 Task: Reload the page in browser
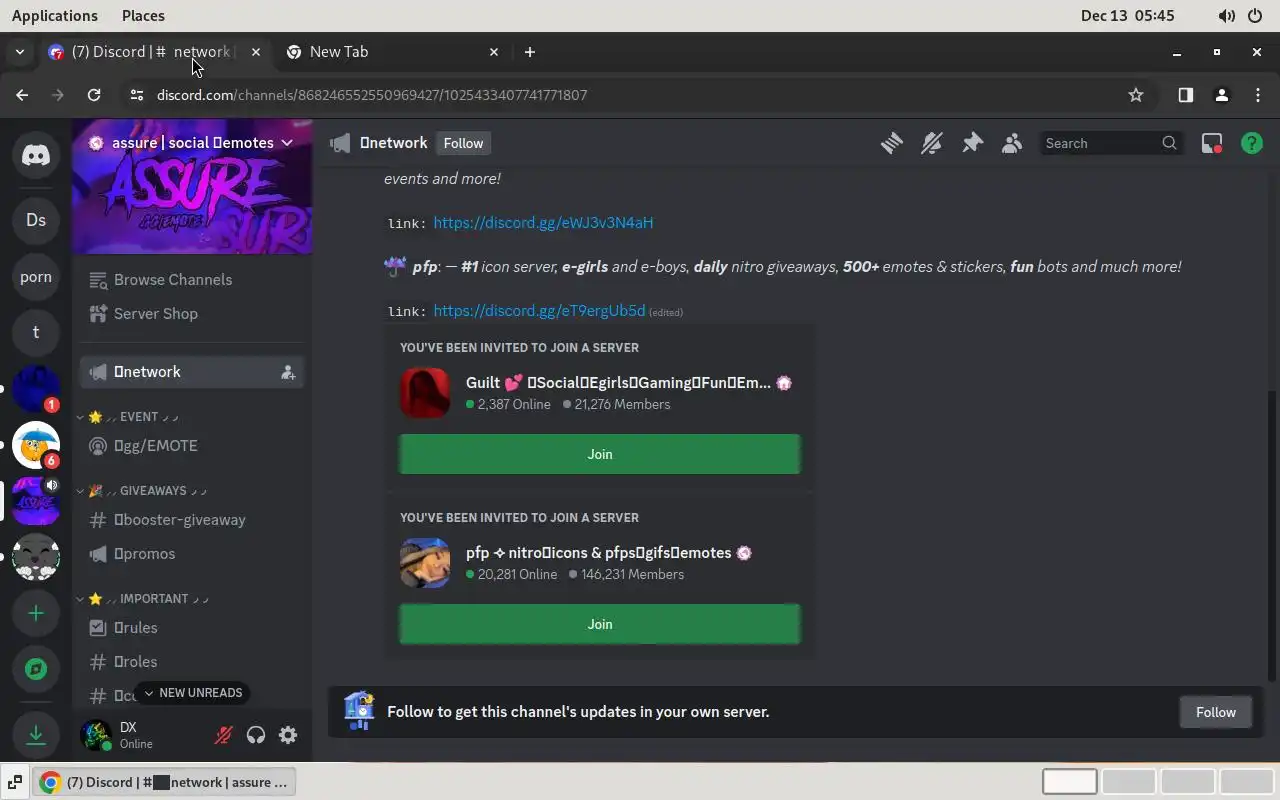[x=94, y=95]
